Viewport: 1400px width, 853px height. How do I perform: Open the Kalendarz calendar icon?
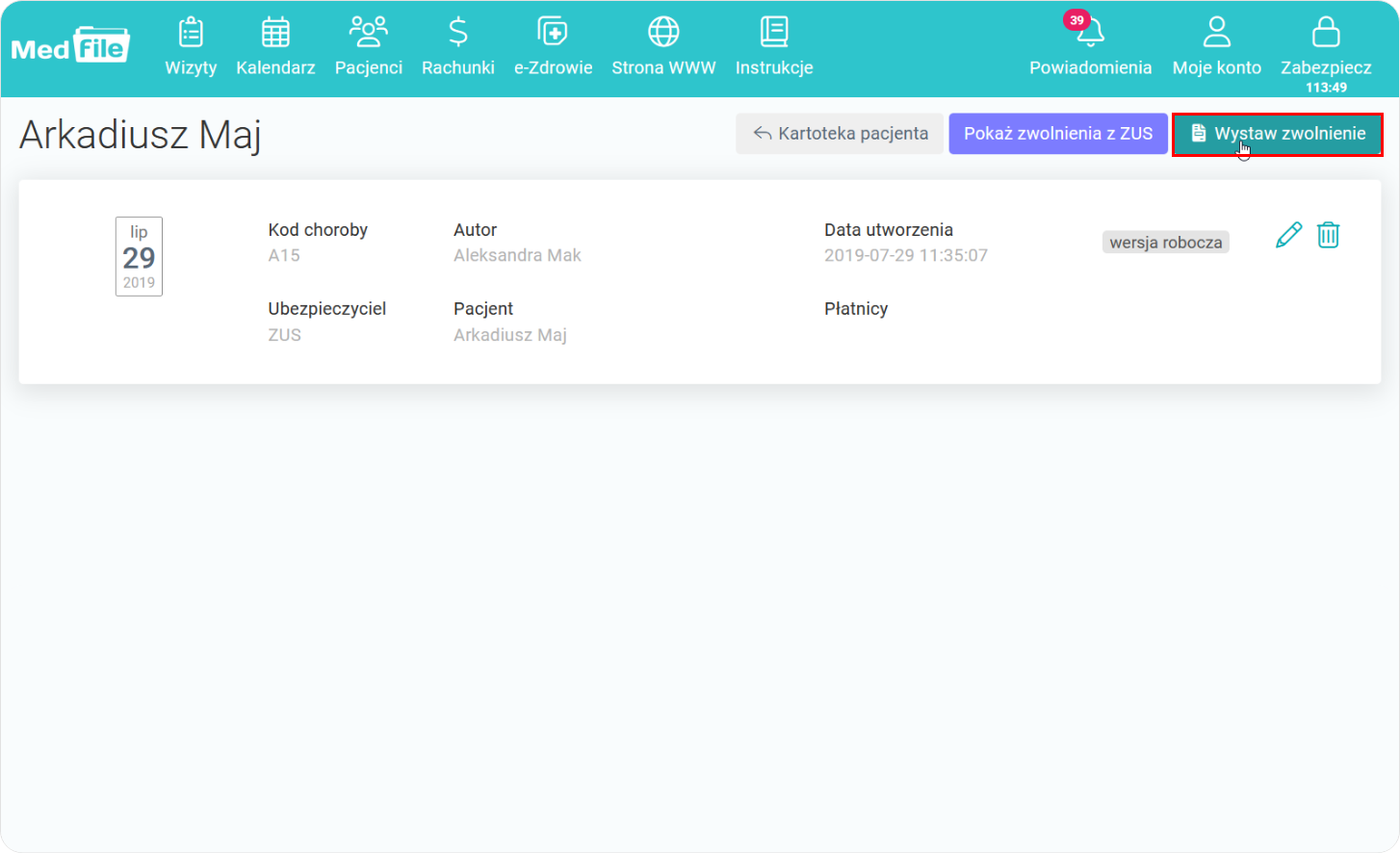tap(275, 33)
